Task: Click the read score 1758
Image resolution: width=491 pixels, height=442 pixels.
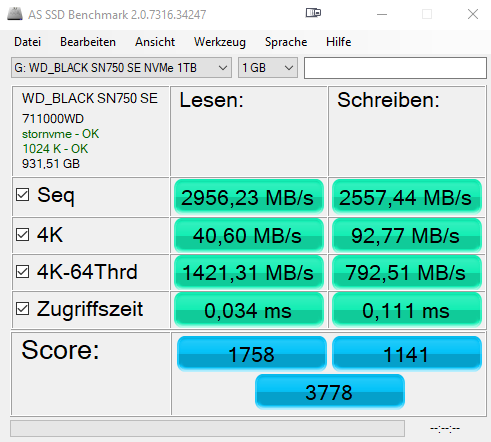Action: click(252, 354)
